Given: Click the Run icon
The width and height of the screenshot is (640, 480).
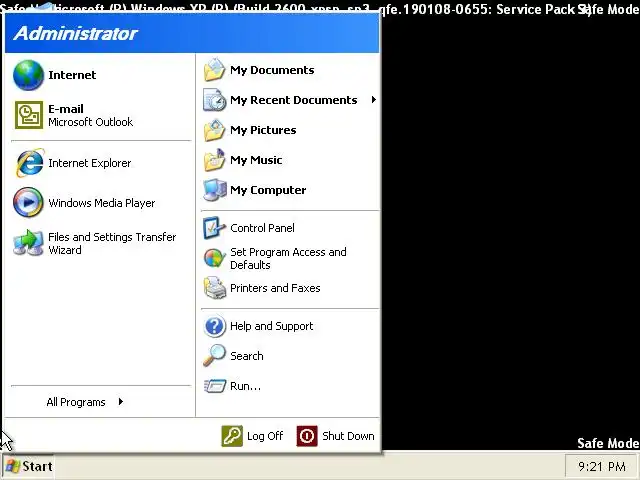Looking at the screenshot, I should pos(215,386).
